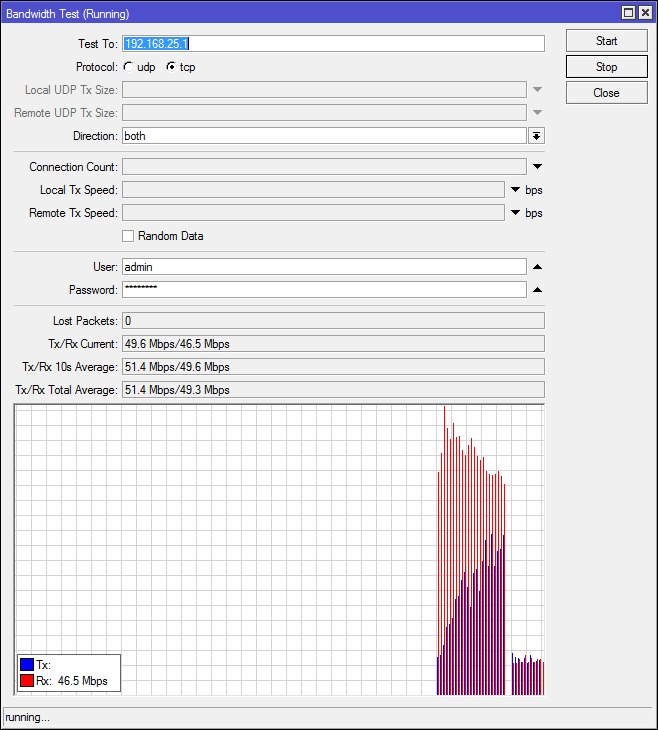The height and width of the screenshot is (730, 658).
Task: Click the Connection Count input field
Action: [325, 167]
